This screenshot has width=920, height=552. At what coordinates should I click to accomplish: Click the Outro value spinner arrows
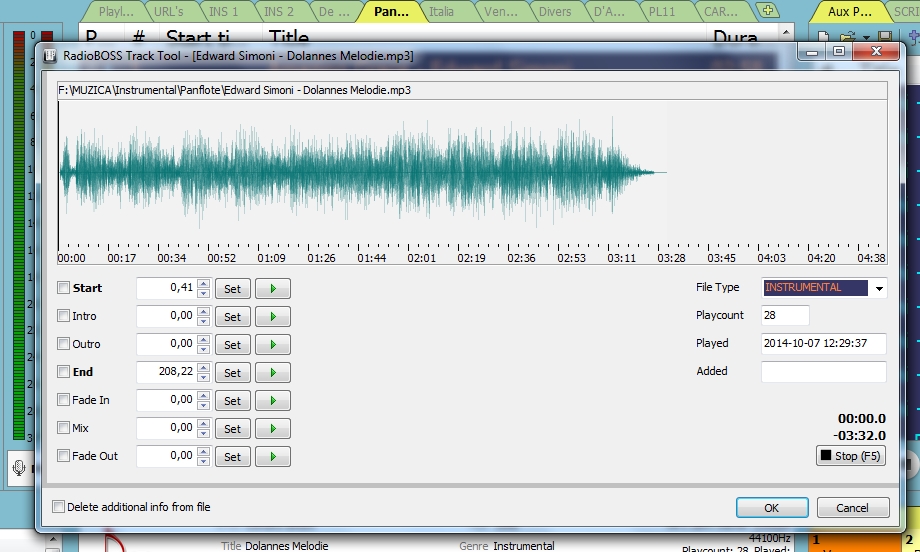(204, 344)
